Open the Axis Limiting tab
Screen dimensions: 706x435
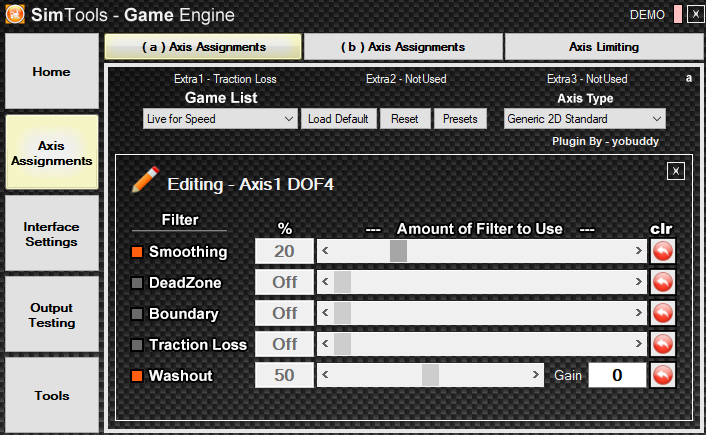coord(604,47)
